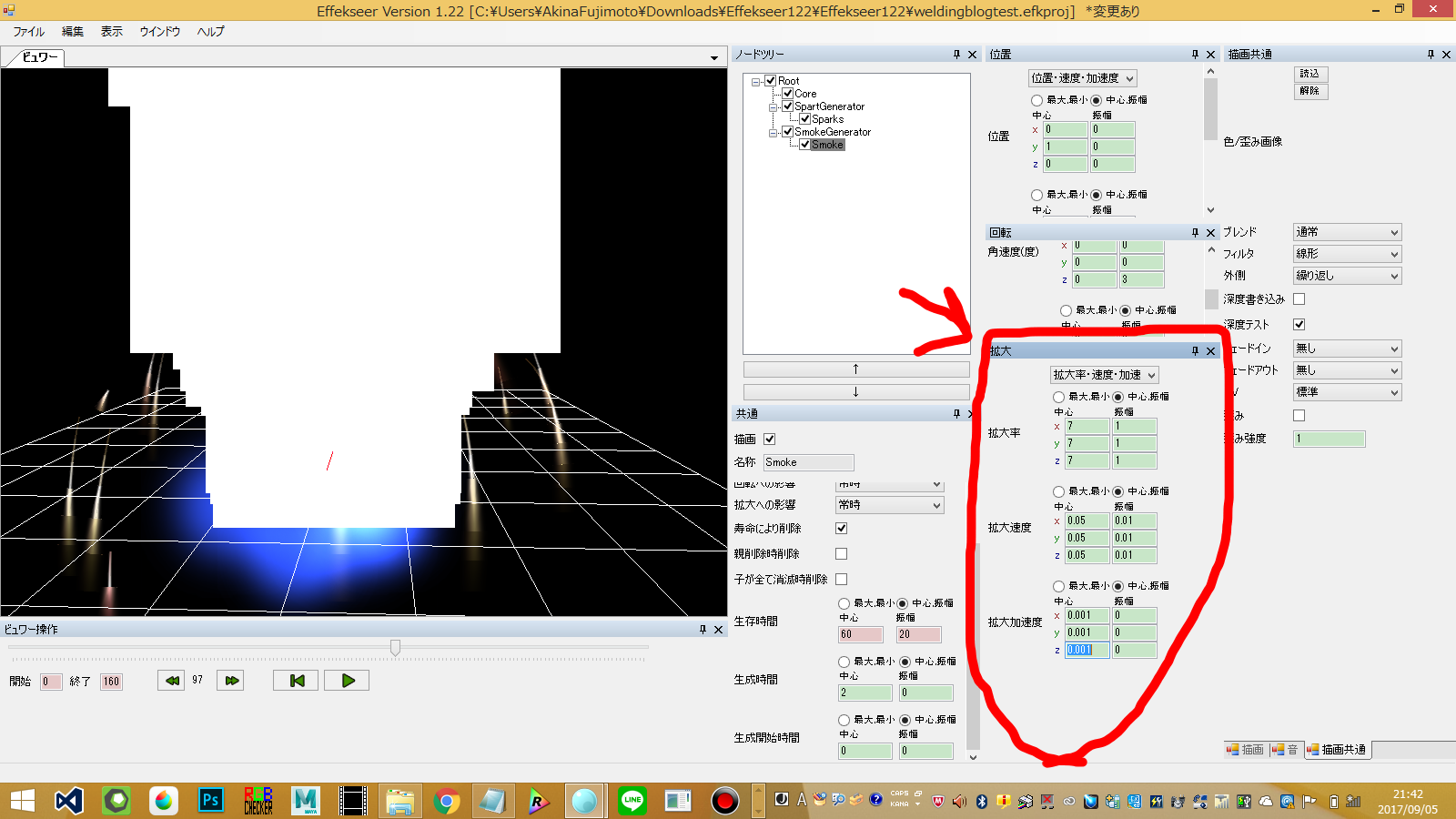
Task: Open File Explorer from the taskbar
Action: (399, 801)
